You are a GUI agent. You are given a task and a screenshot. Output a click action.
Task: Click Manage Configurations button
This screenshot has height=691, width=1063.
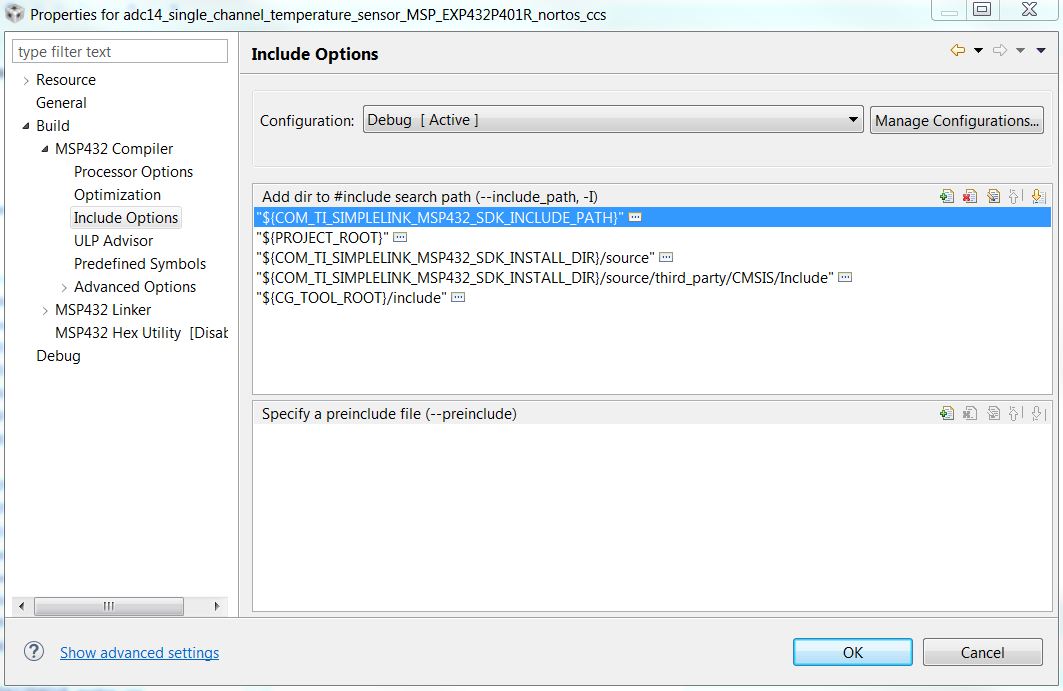957,120
